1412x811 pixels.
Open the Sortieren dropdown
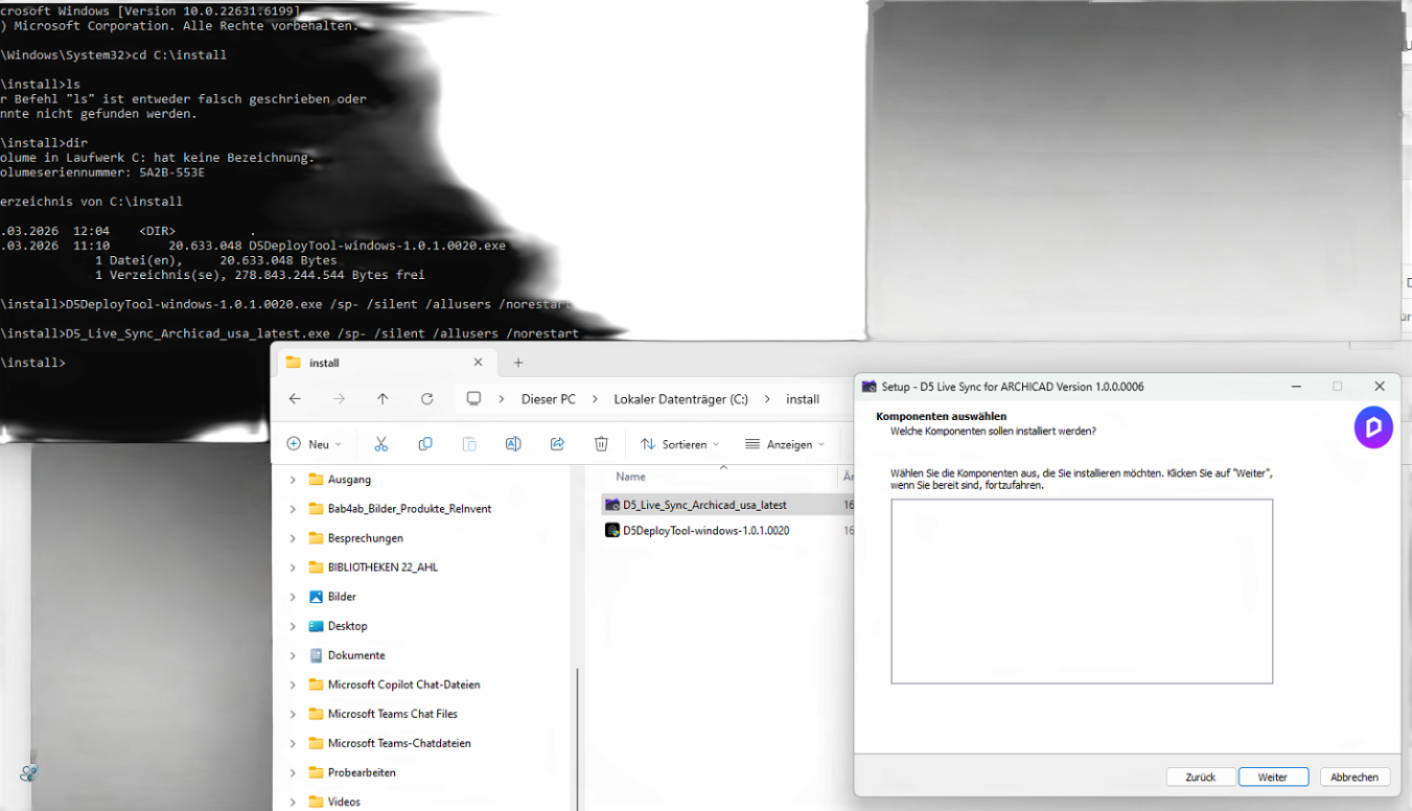(x=679, y=444)
